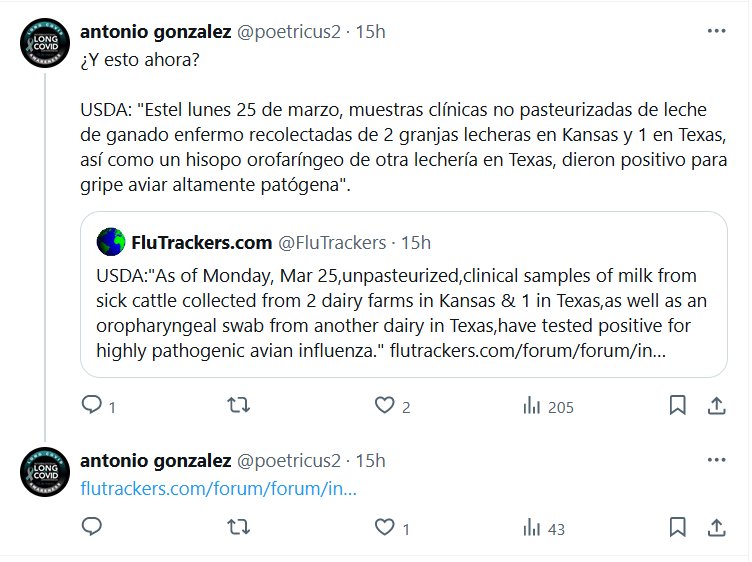
Task: Open the flutrackers.com forum link in second tweet
Action: (218, 489)
